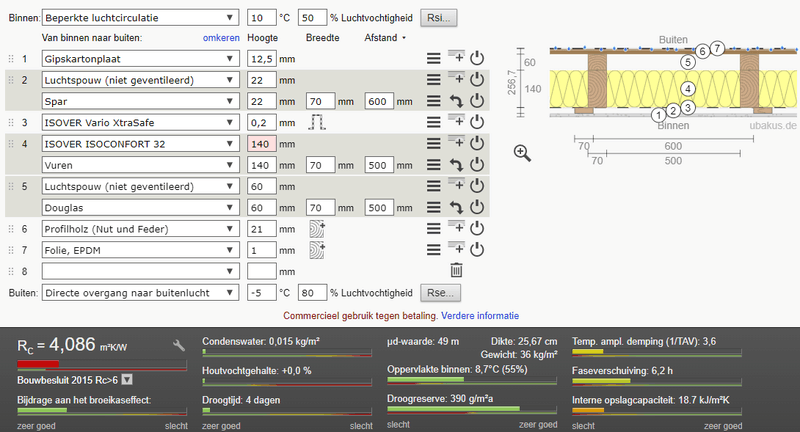
Task: Grab the drag handle of layer 4
Action: tap(11, 144)
